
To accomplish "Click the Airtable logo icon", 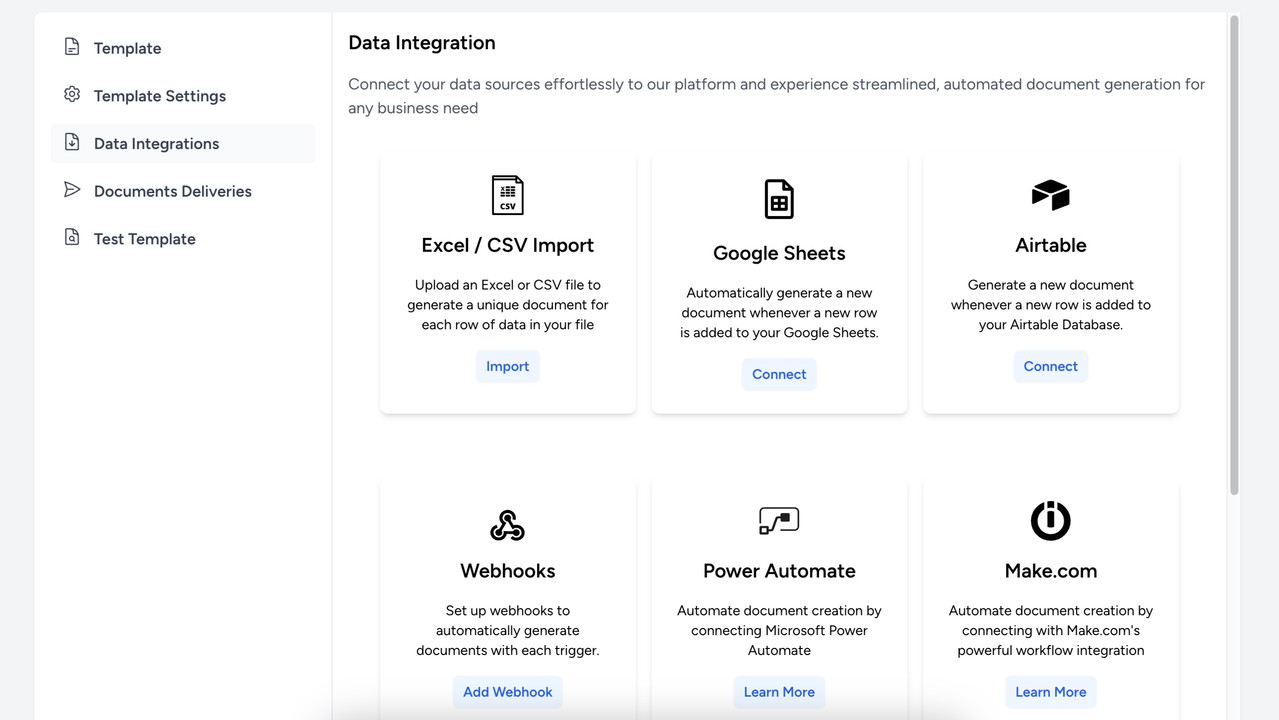I will [x=1050, y=195].
